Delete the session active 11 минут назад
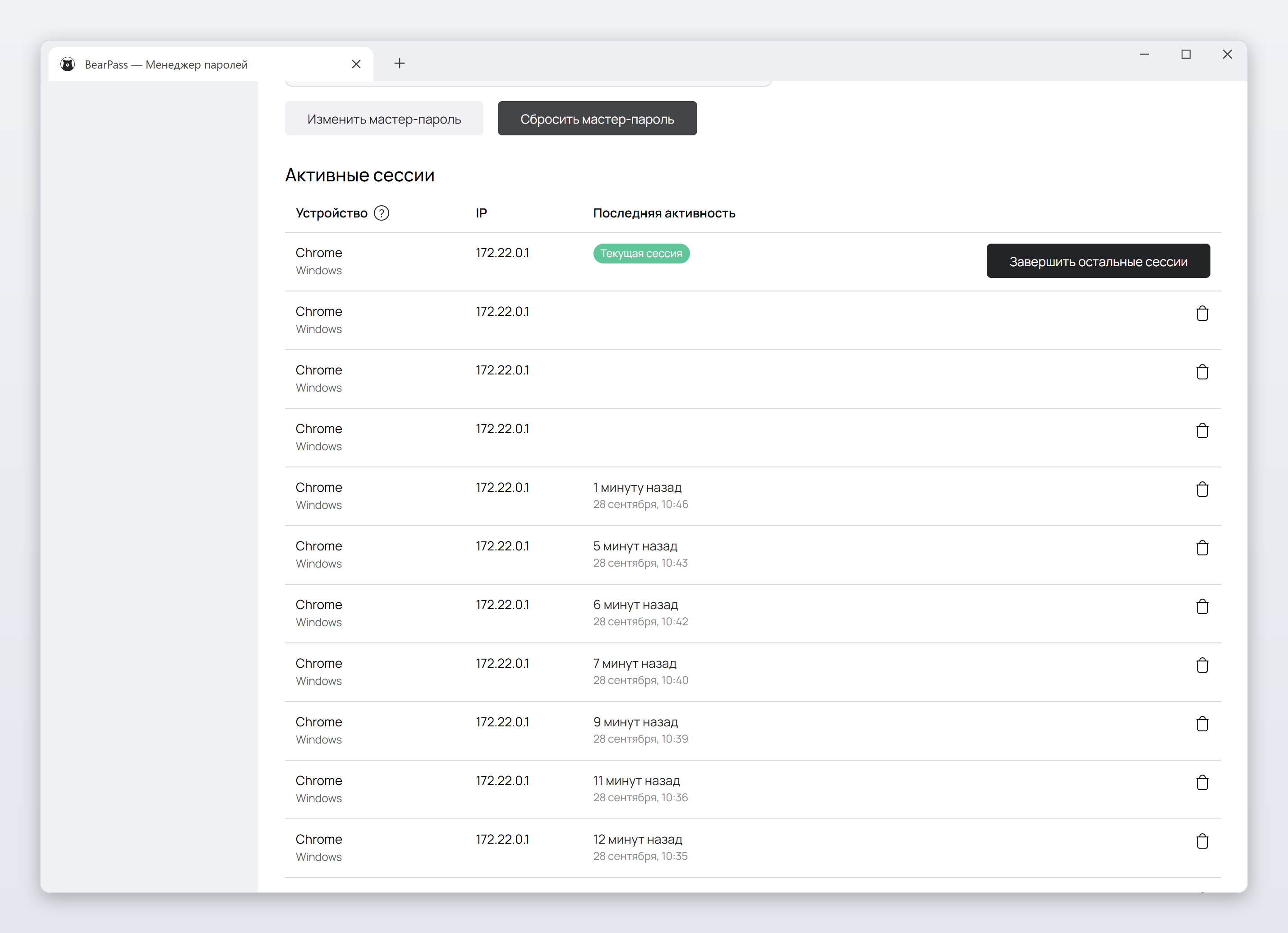 1202,782
